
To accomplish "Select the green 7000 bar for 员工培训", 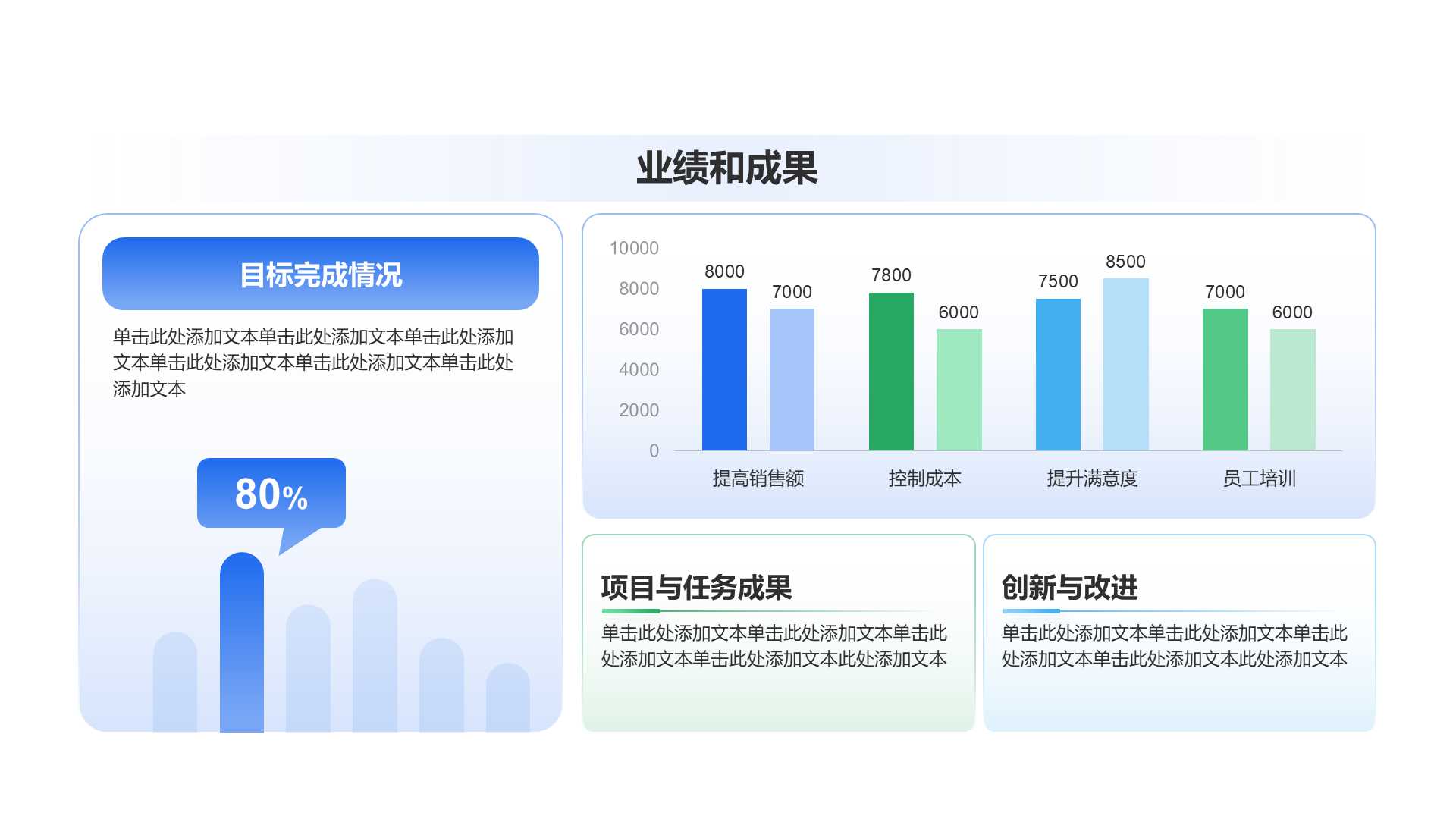I will pyautogui.click(x=1225, y=379).
